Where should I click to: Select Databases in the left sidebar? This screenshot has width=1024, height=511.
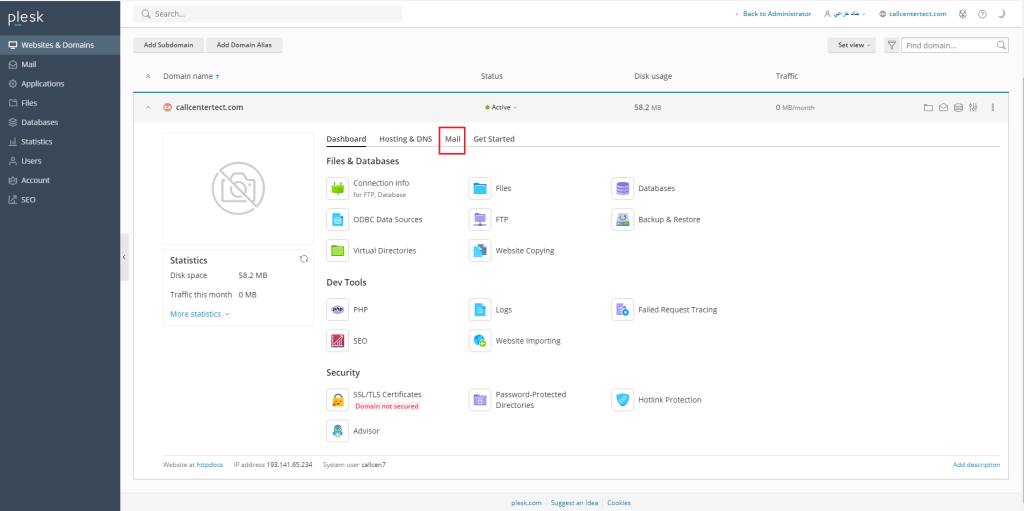40,122
